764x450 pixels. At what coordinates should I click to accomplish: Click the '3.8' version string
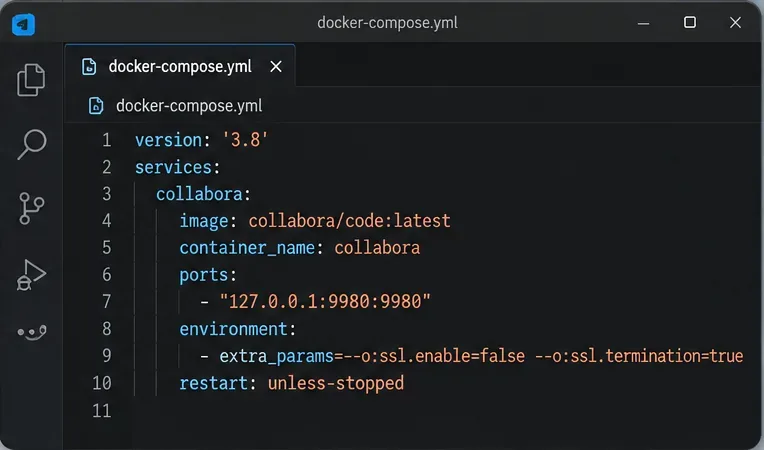[245, 140]
